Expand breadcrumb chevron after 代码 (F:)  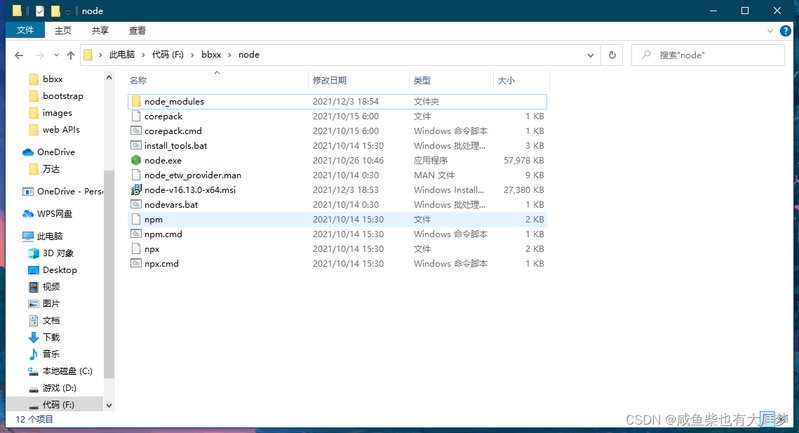click(192, 55)
